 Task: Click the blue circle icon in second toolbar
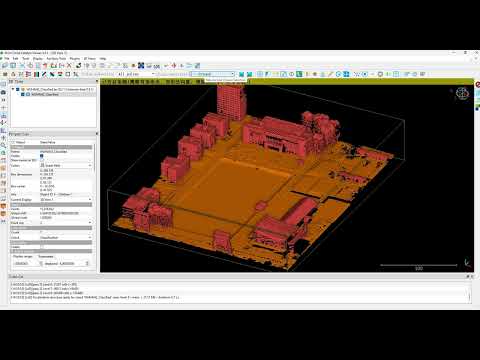click(x=338, y=74)
